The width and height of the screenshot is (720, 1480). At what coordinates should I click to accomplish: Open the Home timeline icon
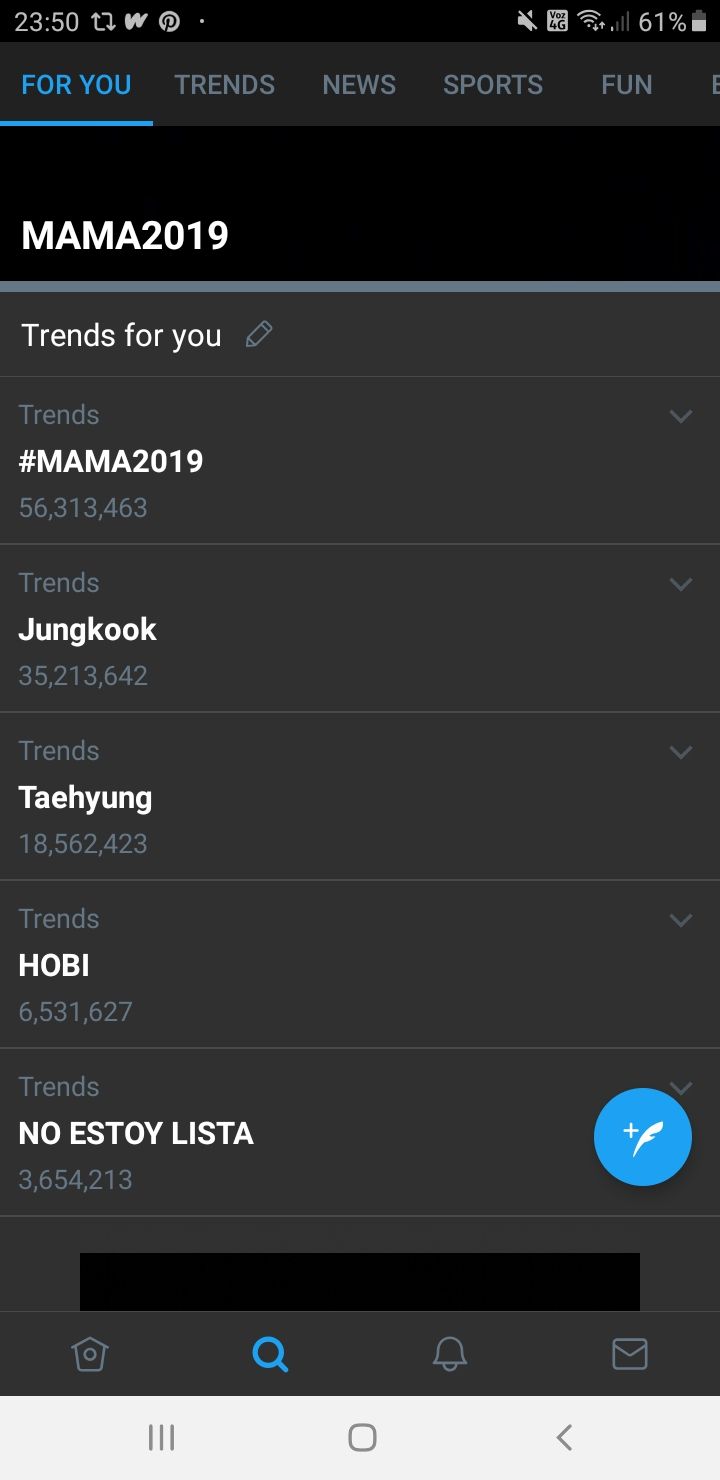(90, 1355)
